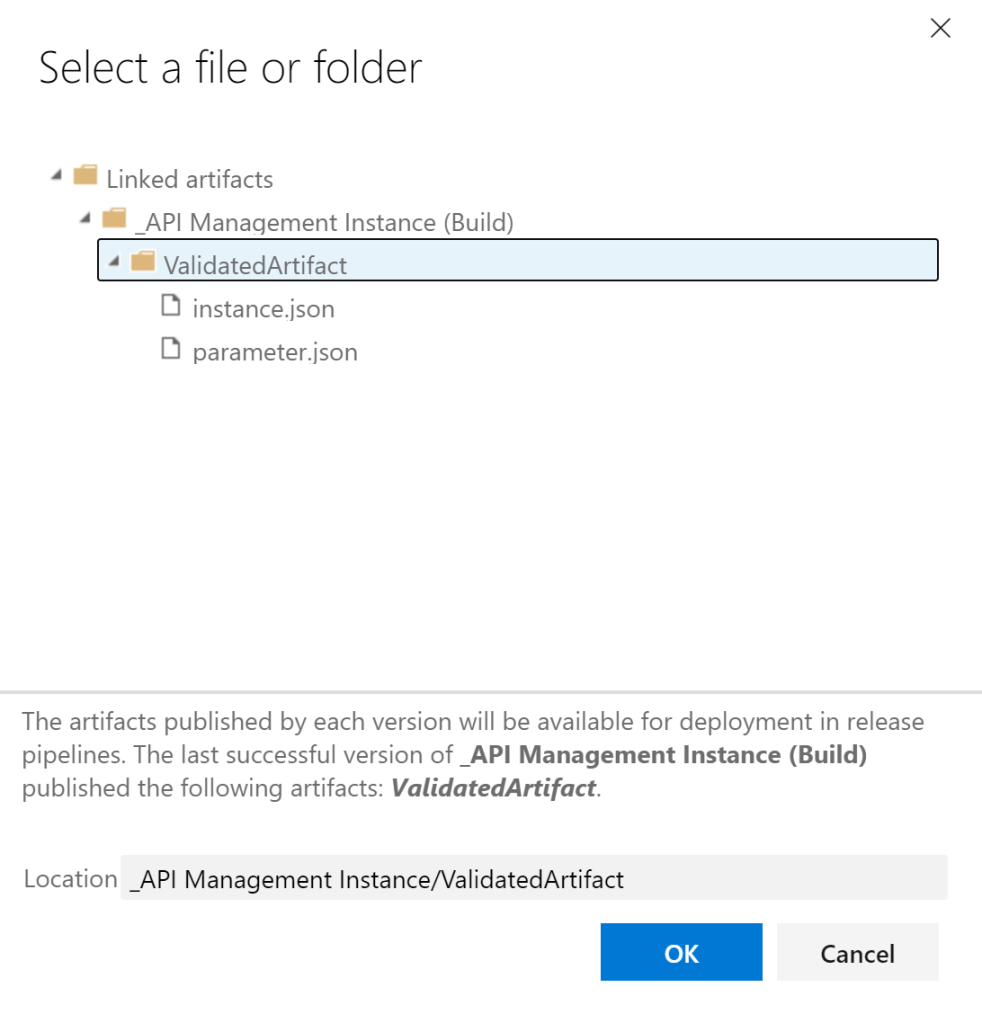Click the instance.json file icon
Screen dimensions: 982x1023
pos(172,306)
